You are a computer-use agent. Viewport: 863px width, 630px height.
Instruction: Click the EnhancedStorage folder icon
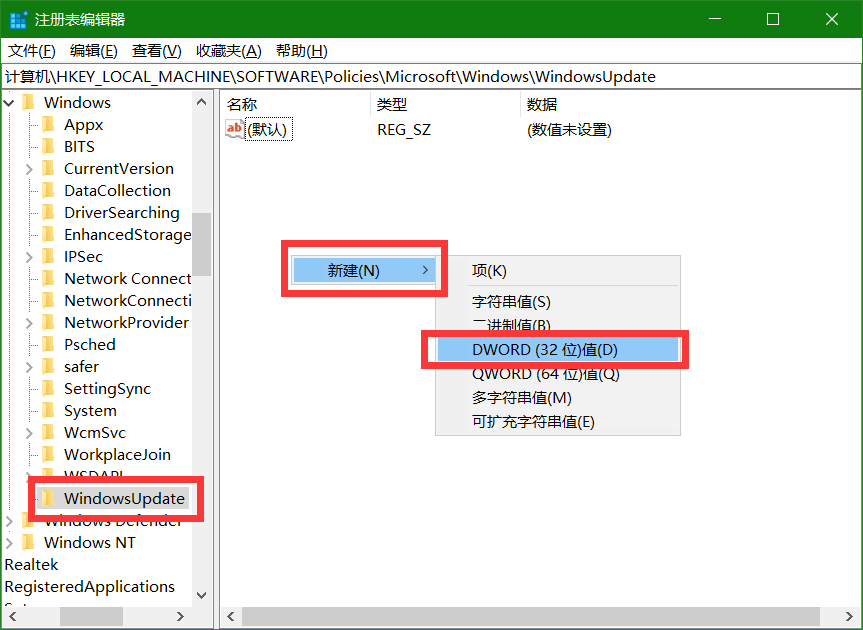pyautogui.click(x=48, y=234)
